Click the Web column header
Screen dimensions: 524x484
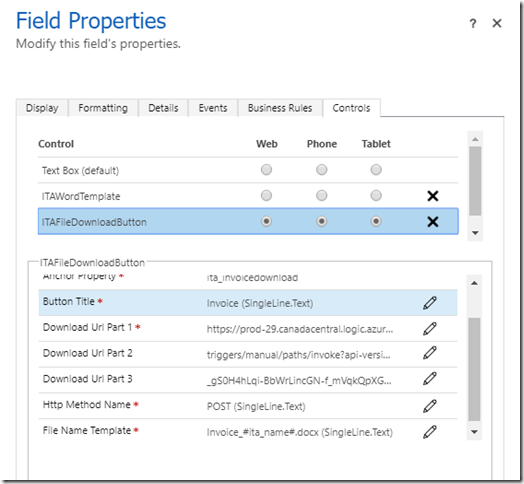pyautogui.click(x=267, y=144)
